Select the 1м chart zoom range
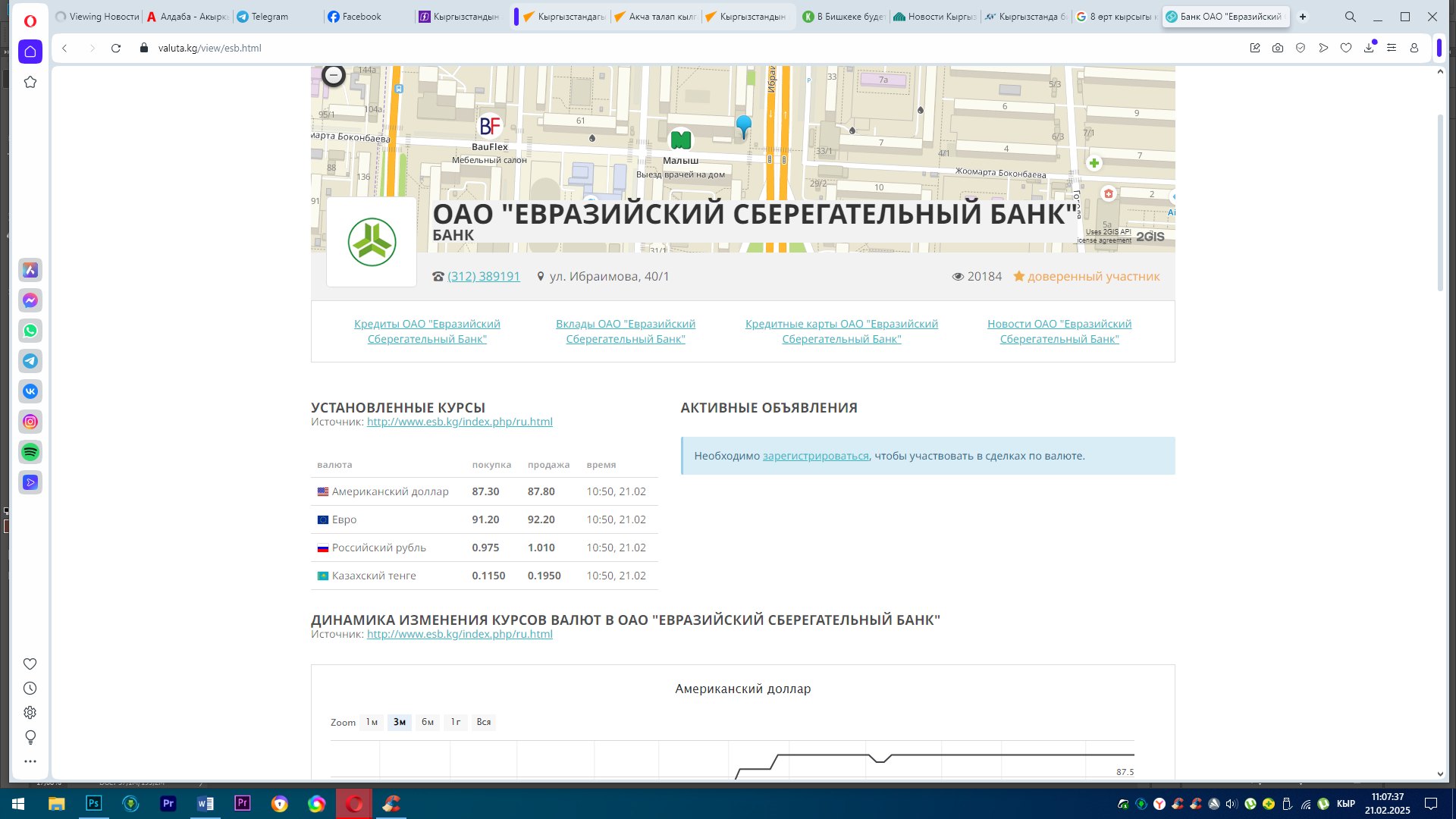This screenshot has height=819, width=1456. click(372, 722)
